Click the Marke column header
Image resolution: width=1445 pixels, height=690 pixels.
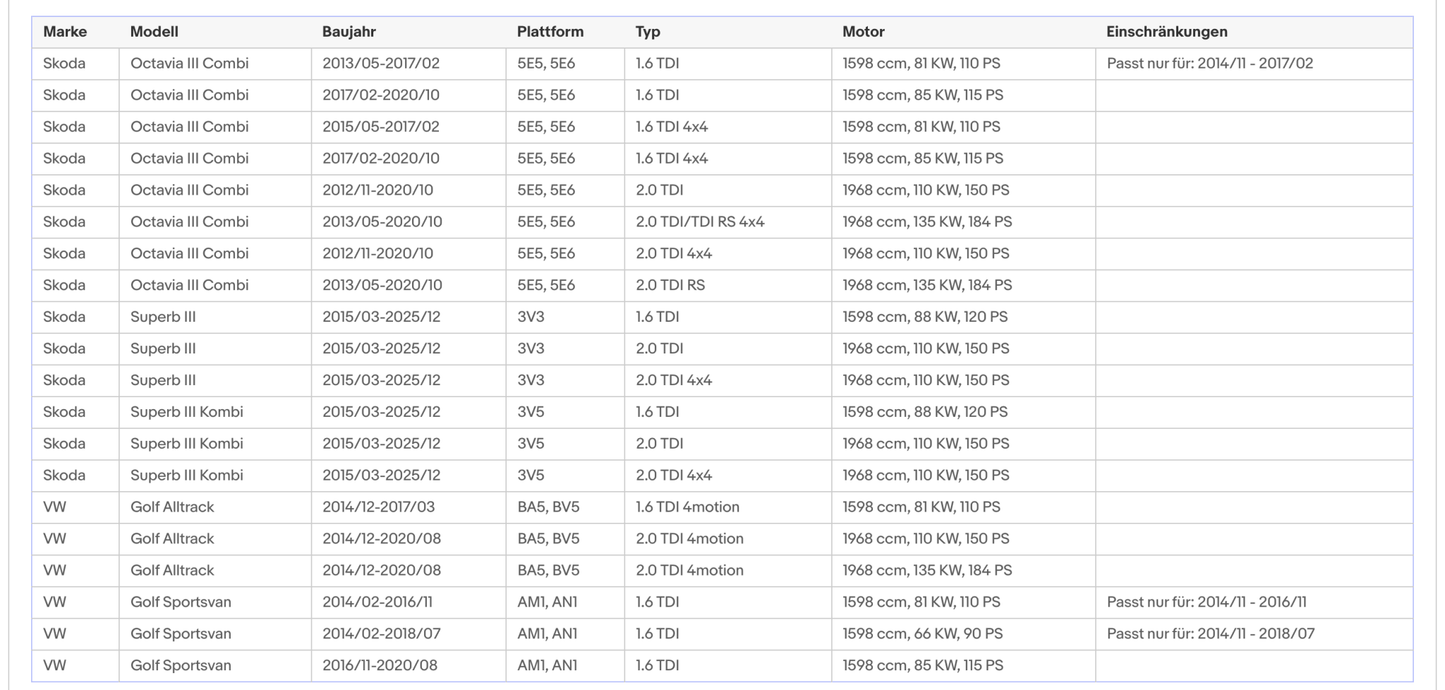click(65, 32)
